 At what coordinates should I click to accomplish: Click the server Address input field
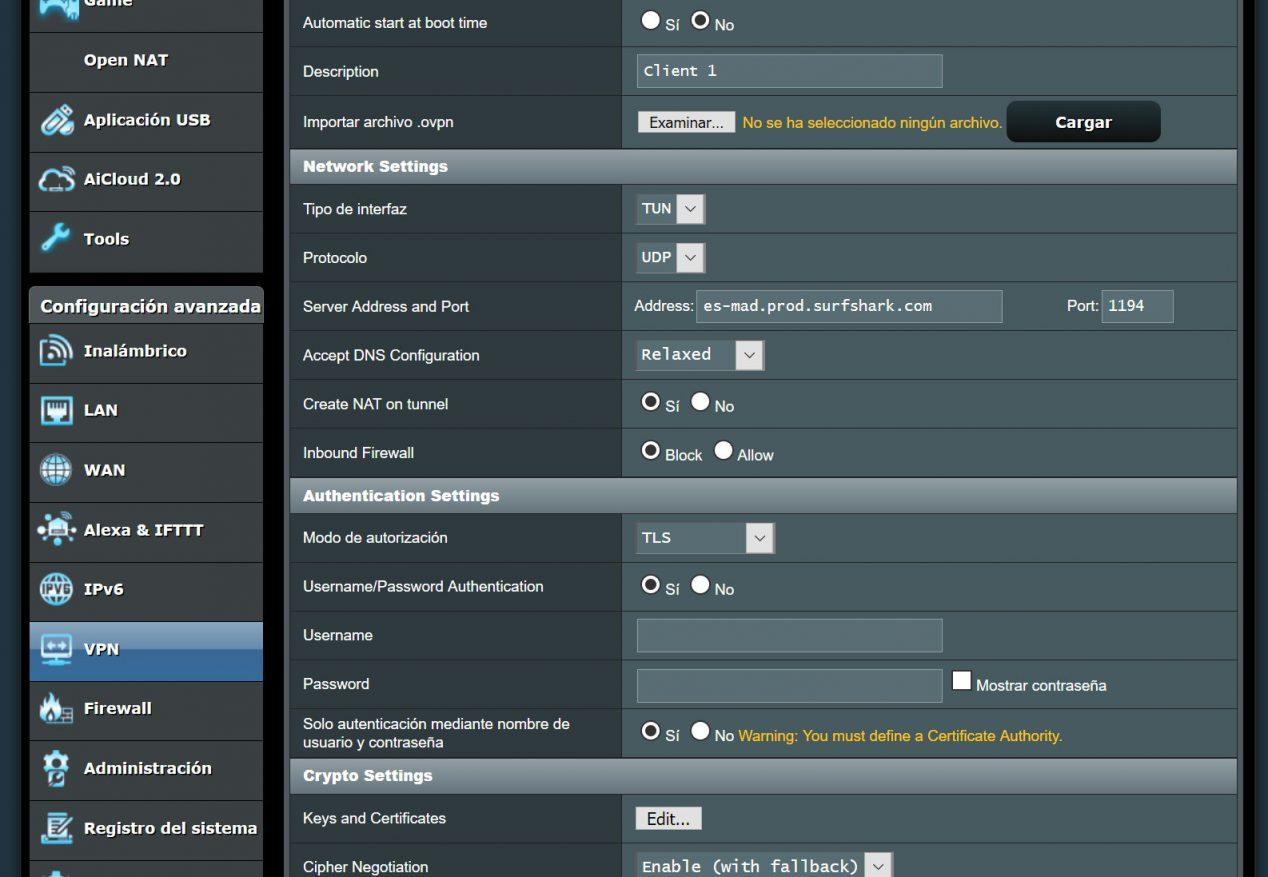849,306
